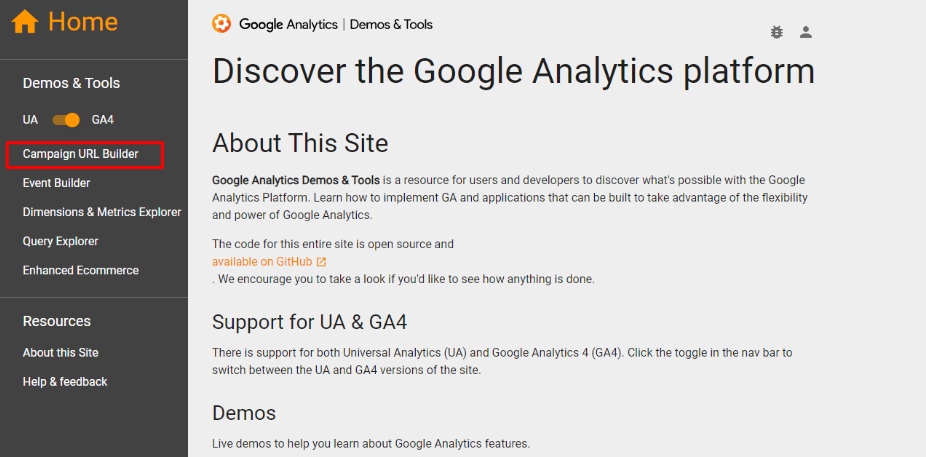Toggle the UA / GA4 switch
926x457 pixels.
[x=66, y=120]
